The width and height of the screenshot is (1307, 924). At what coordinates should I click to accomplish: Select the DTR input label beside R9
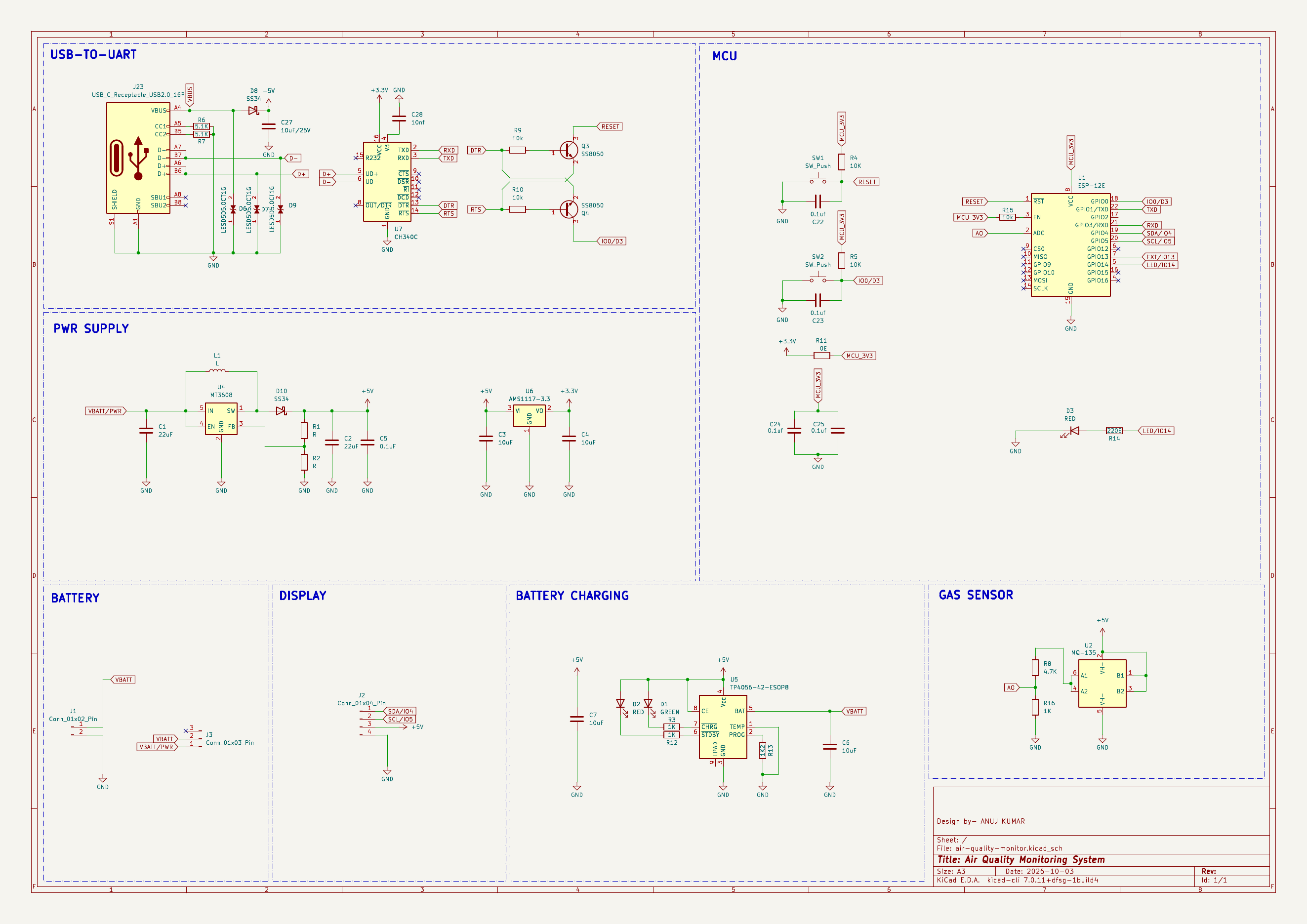click(x=477, y=150)
